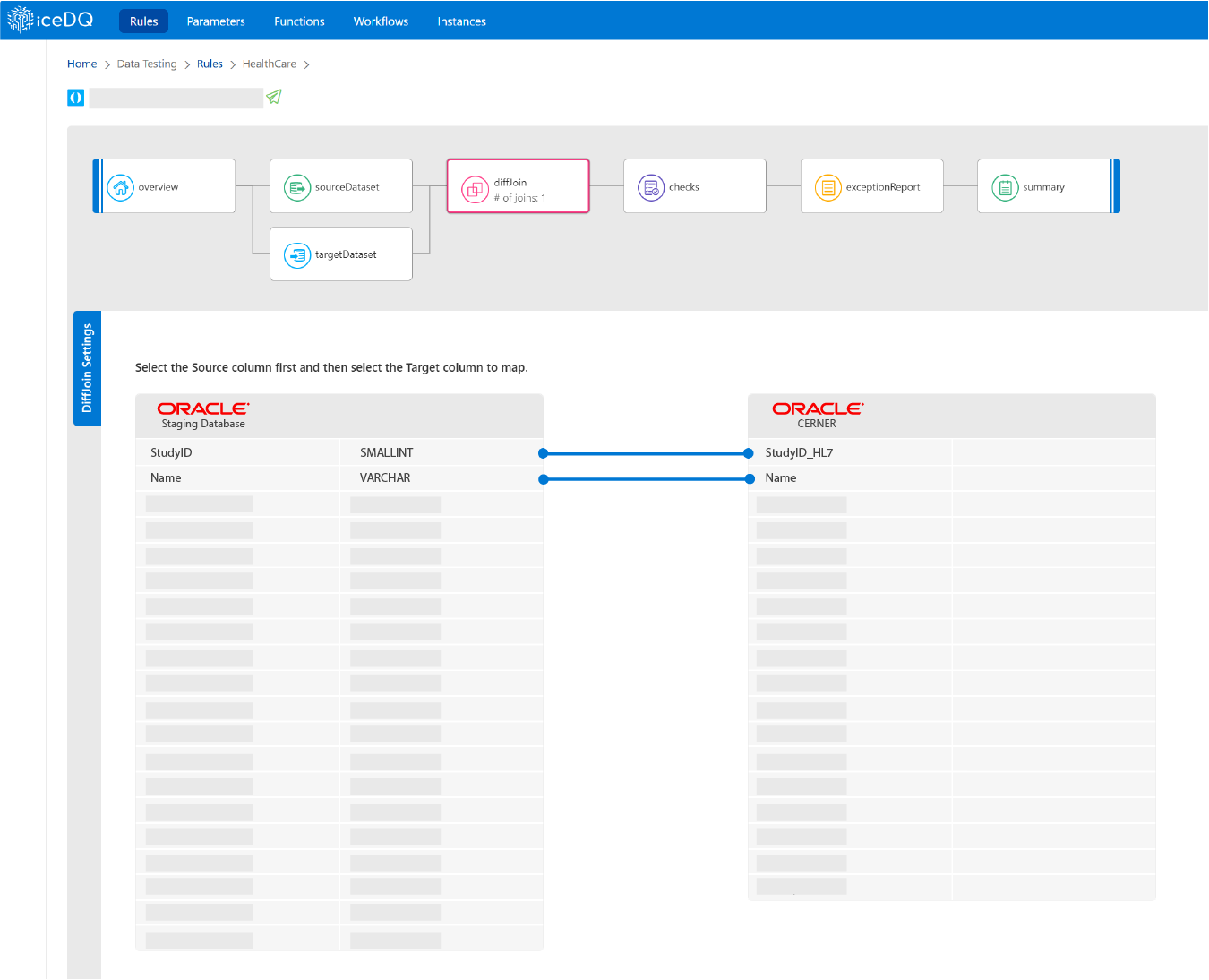Image resolution: width=1209 pixels, height=980 pixels.
Task: Collapse the DiffJoin Settings side panel
Action: point(87,368)
